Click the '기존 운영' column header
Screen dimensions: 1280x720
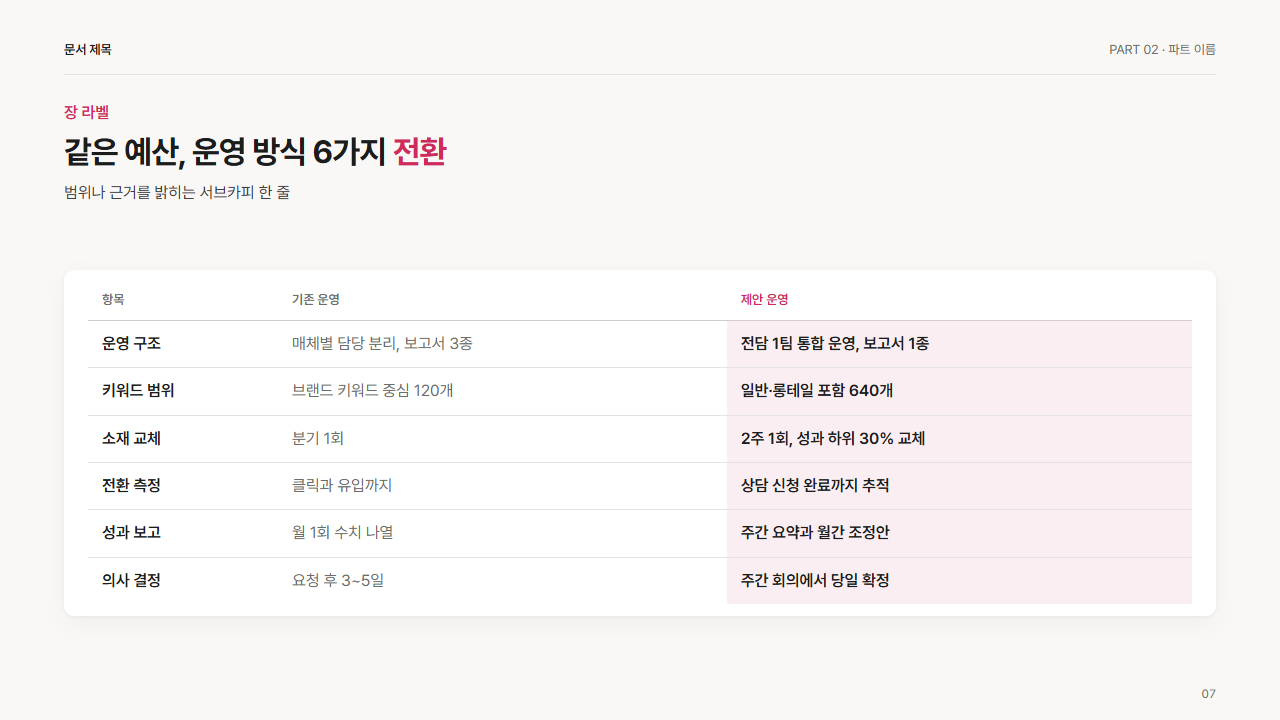pyautogui.click(x=316, y=299)
